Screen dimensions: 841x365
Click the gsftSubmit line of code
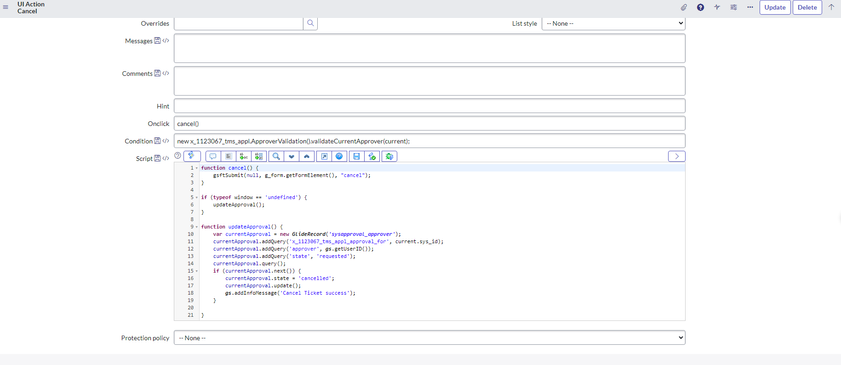[292, 175]
